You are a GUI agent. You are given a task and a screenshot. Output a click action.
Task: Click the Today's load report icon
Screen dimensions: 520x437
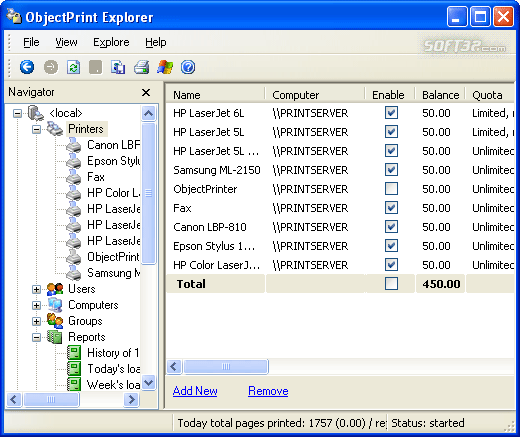click(74, 369)
